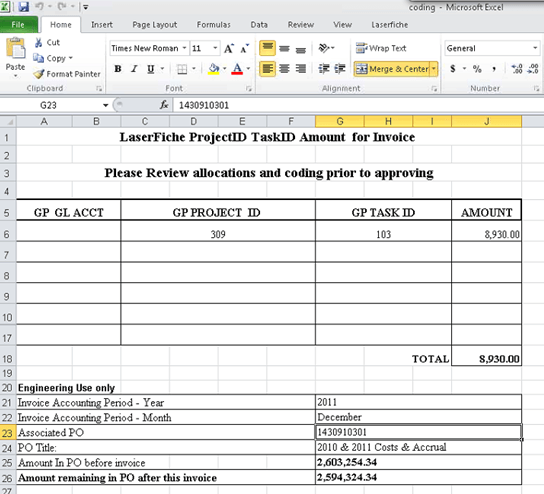Click Decrease Decimal icon
This screenshot has width=544, height=494.
pos(533,69)
